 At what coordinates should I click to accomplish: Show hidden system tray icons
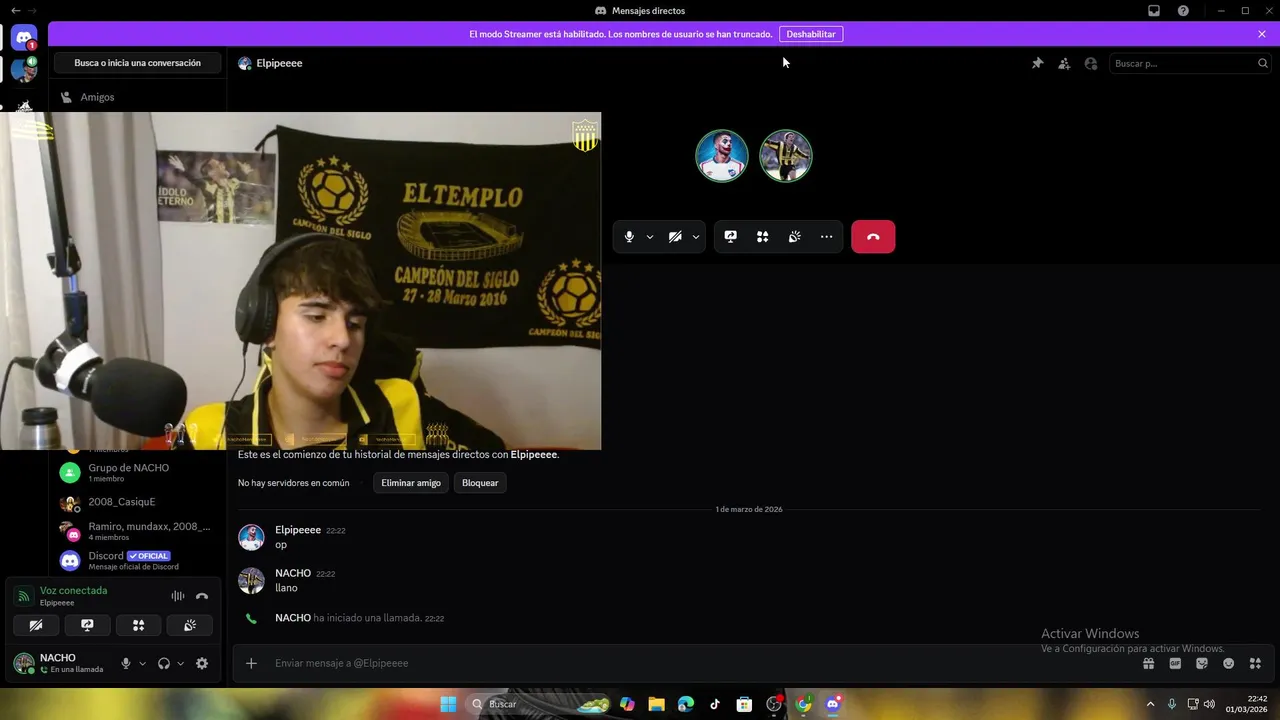coord(1150,704)
